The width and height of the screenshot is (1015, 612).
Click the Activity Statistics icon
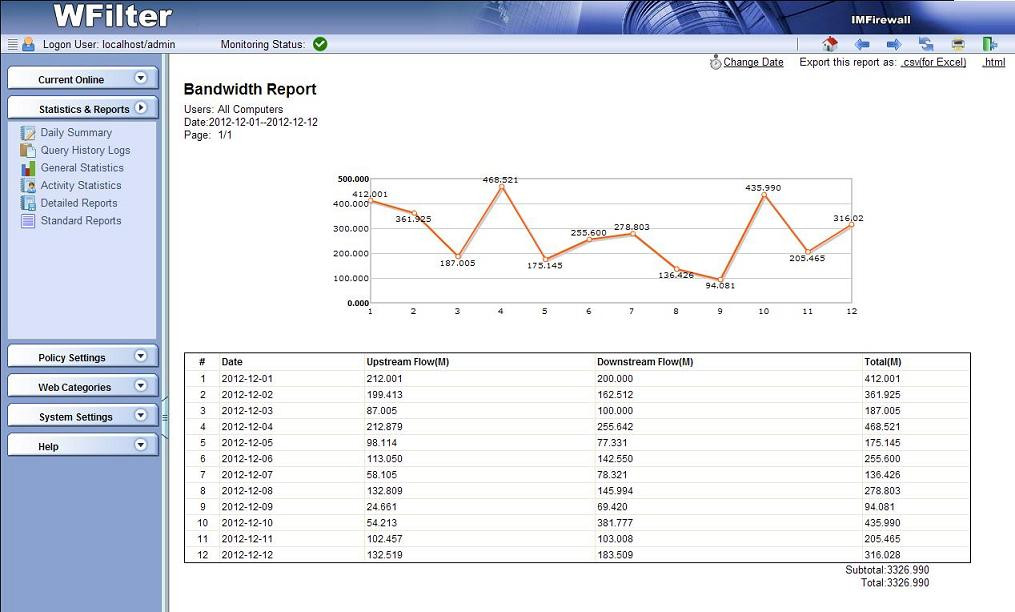[28, 186]
